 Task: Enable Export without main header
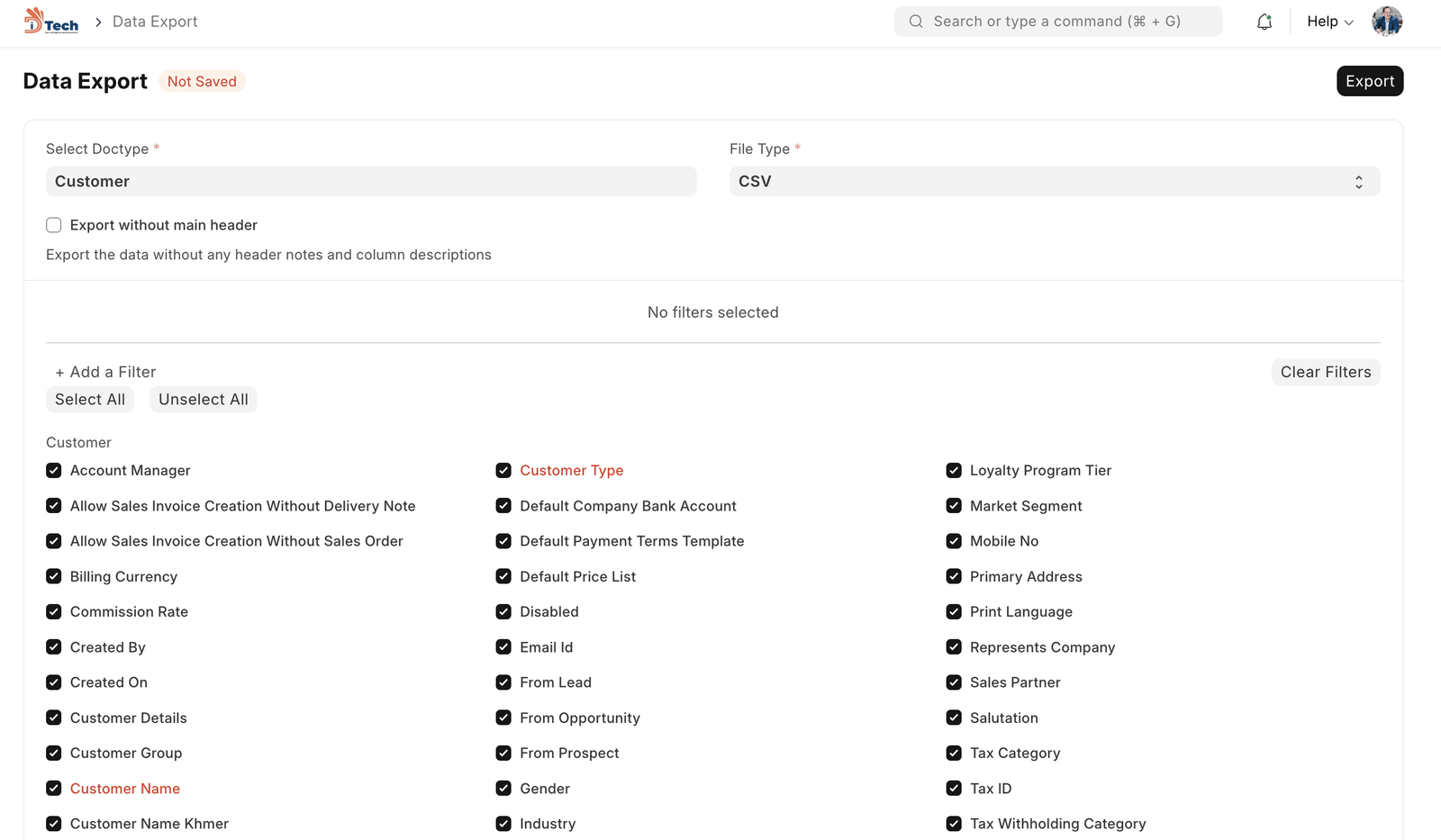click(54, 225)
